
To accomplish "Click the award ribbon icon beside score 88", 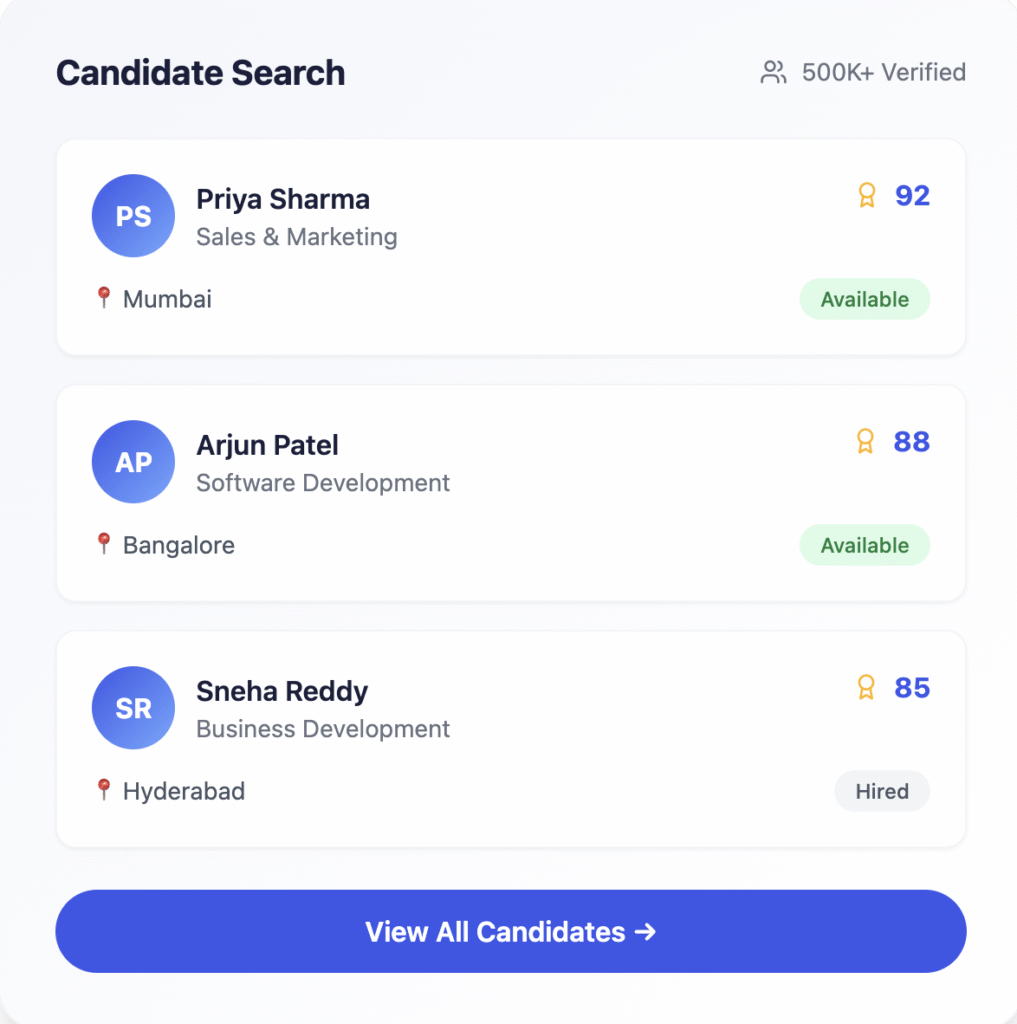I will (x=867, y=442).
